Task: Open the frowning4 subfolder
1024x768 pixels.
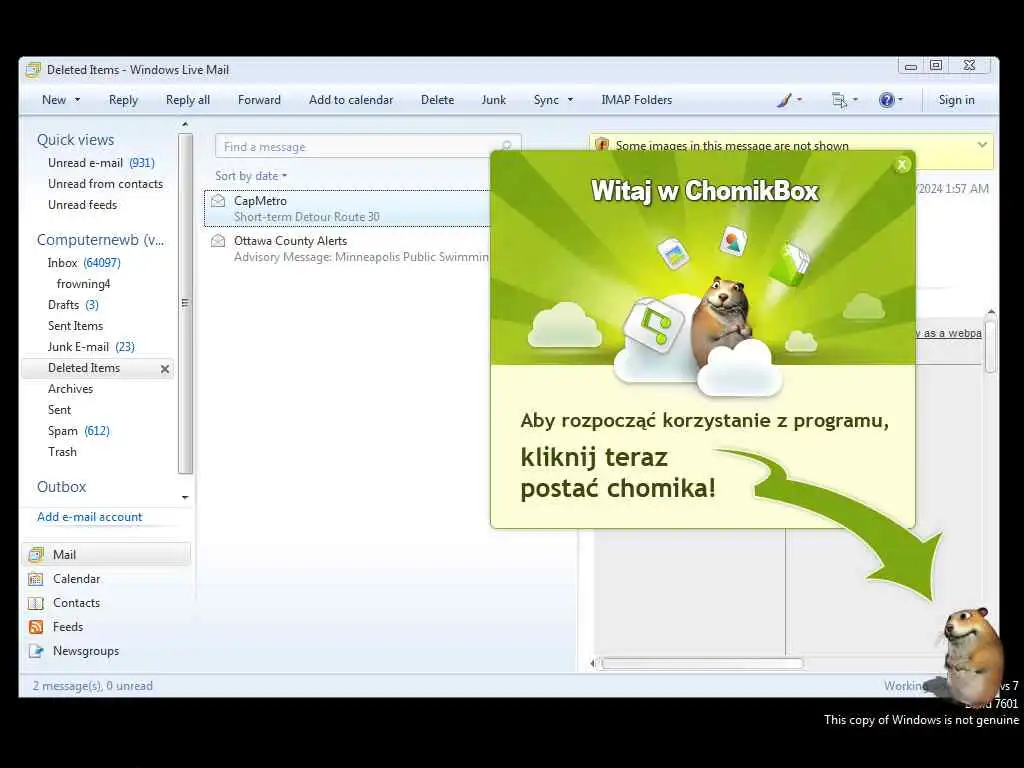Action: pyautogui.click(x=84, y=283)
